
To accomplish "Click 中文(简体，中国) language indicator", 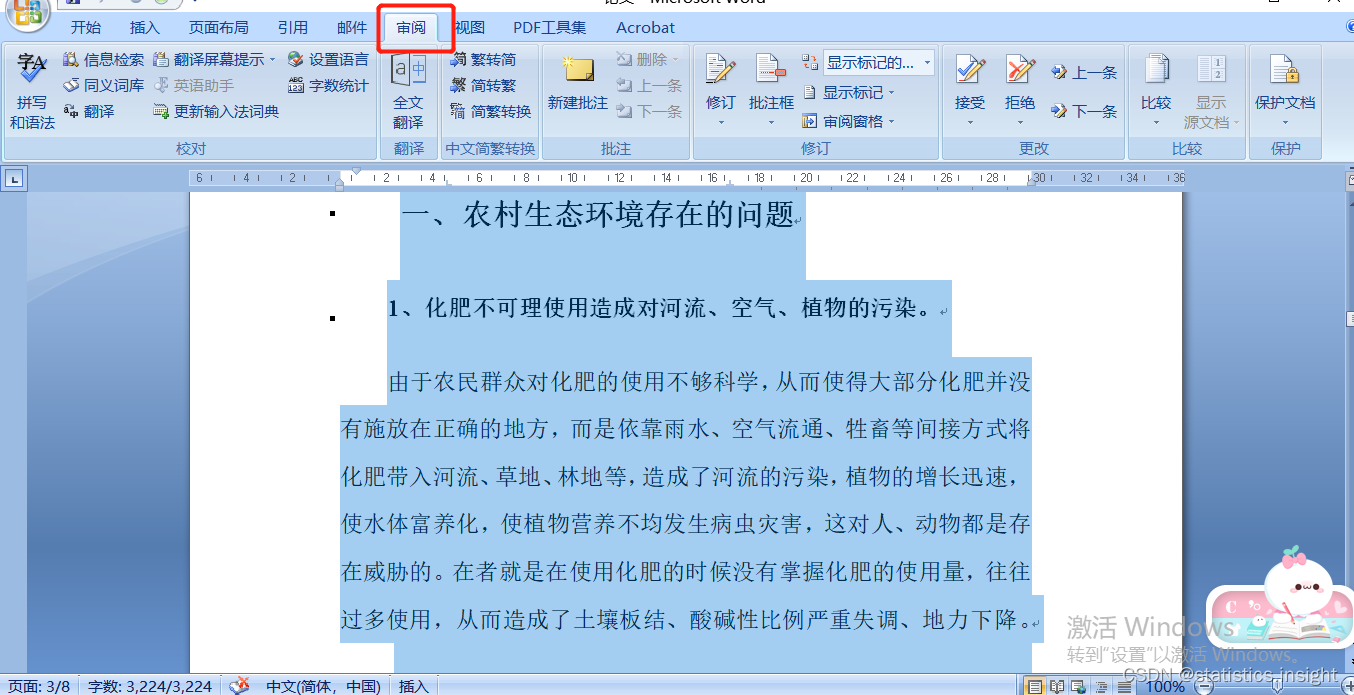I will click(x=322, y=686).
